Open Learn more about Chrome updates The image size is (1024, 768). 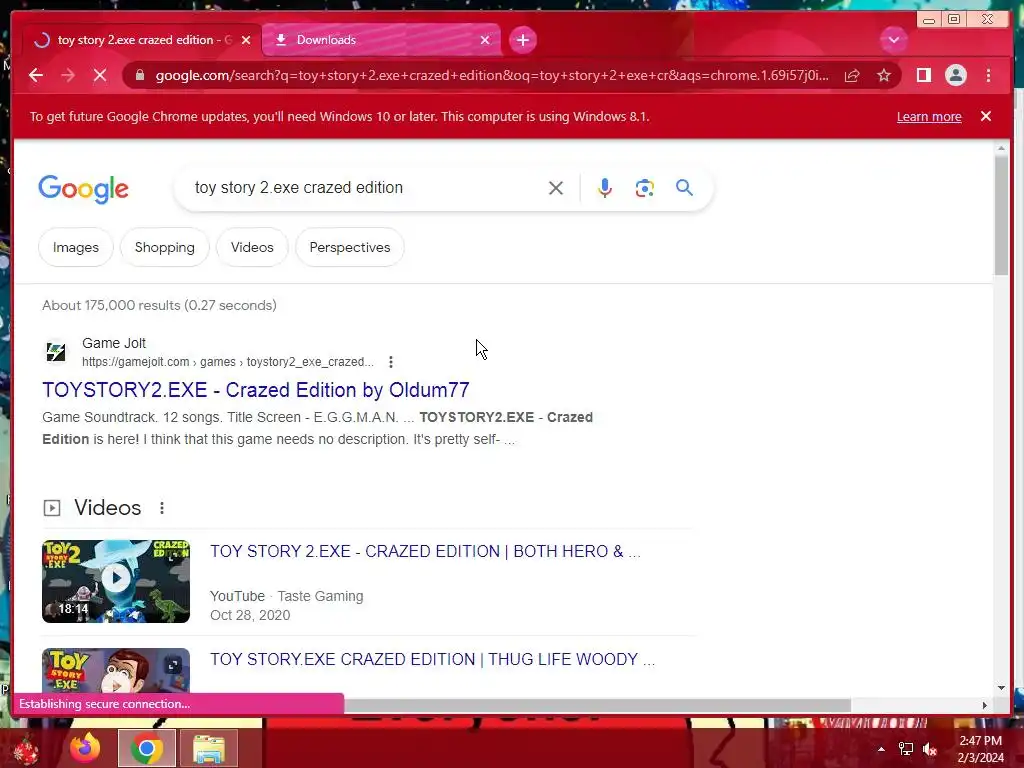click(x=929, y=117)
